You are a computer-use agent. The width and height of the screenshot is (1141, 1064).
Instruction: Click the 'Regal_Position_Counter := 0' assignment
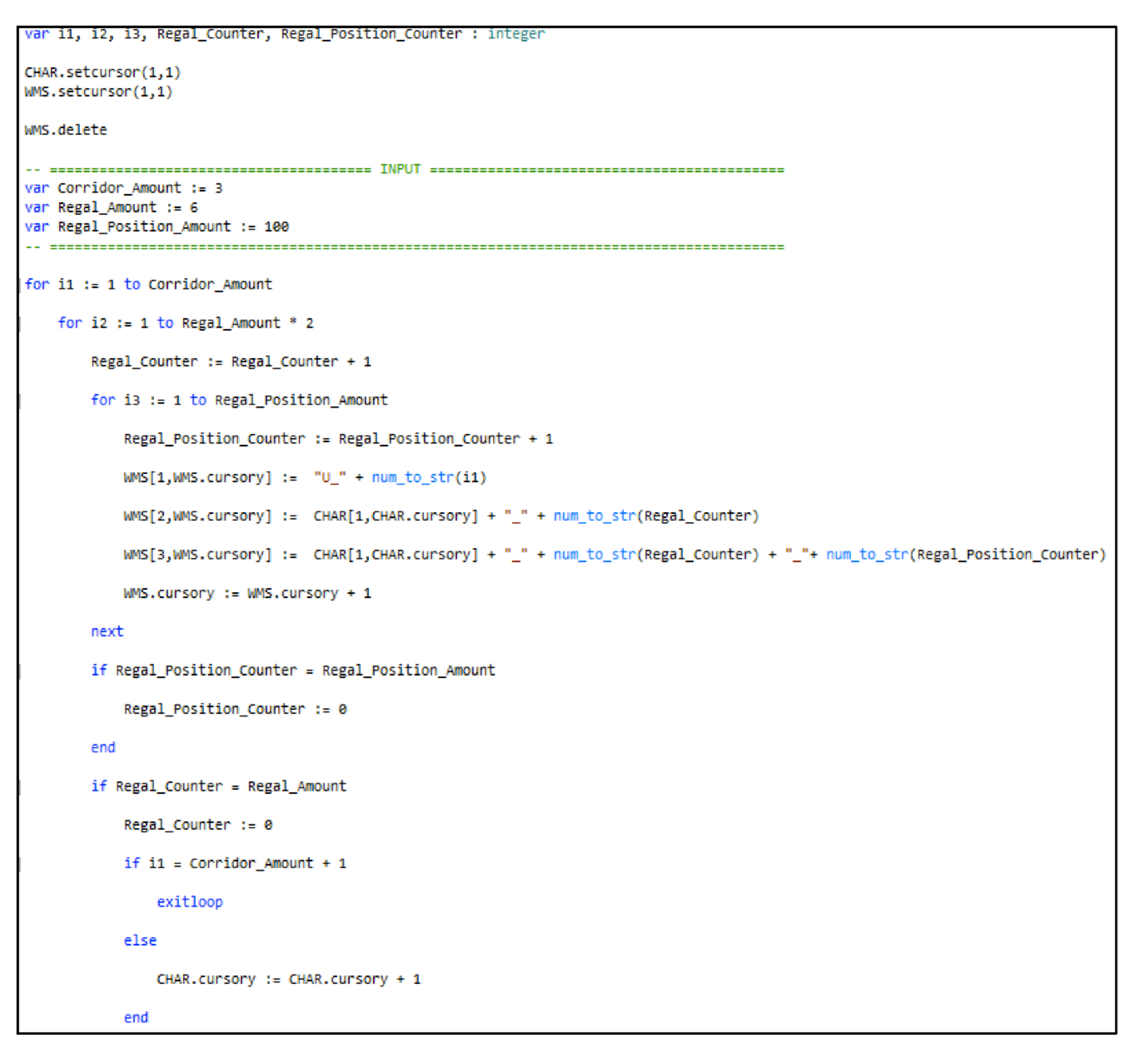pyautogui.click(x=235, y=709)
